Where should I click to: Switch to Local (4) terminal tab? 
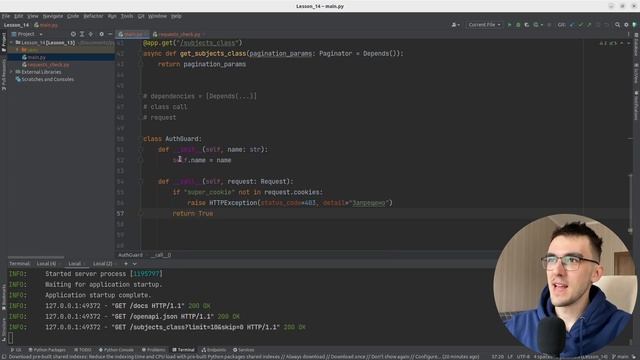(x=46, y=264)
